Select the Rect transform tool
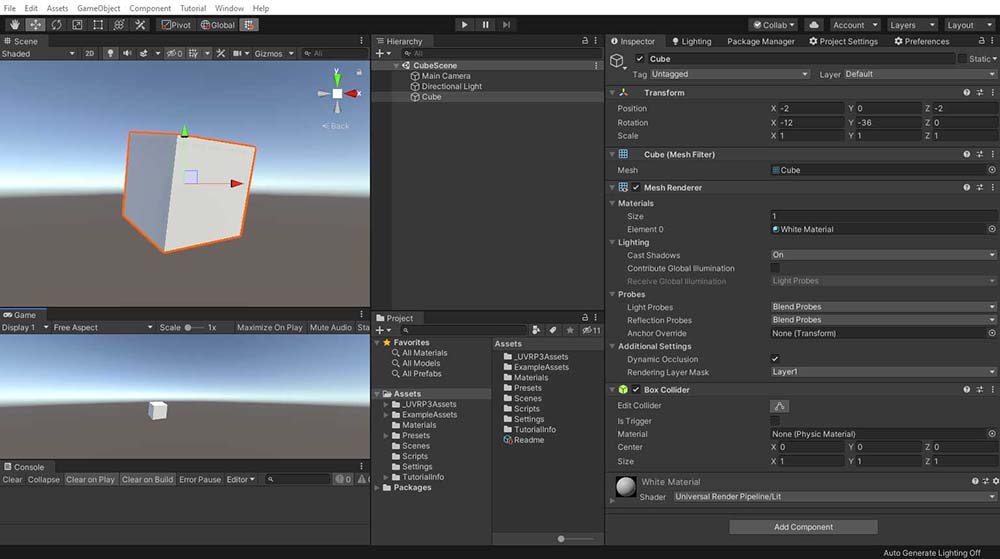 (97, 24)
